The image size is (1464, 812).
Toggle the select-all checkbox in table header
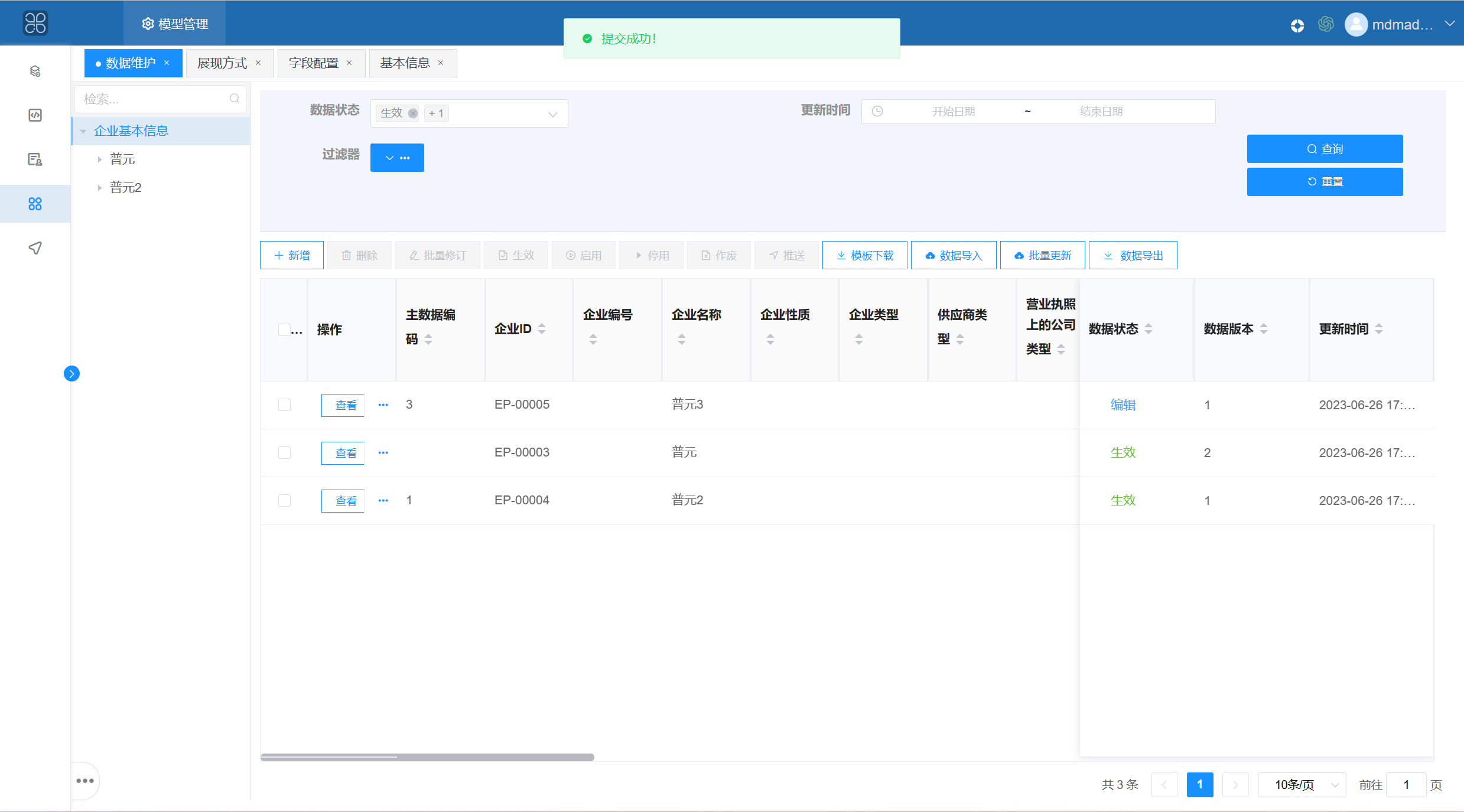(284, 330)
